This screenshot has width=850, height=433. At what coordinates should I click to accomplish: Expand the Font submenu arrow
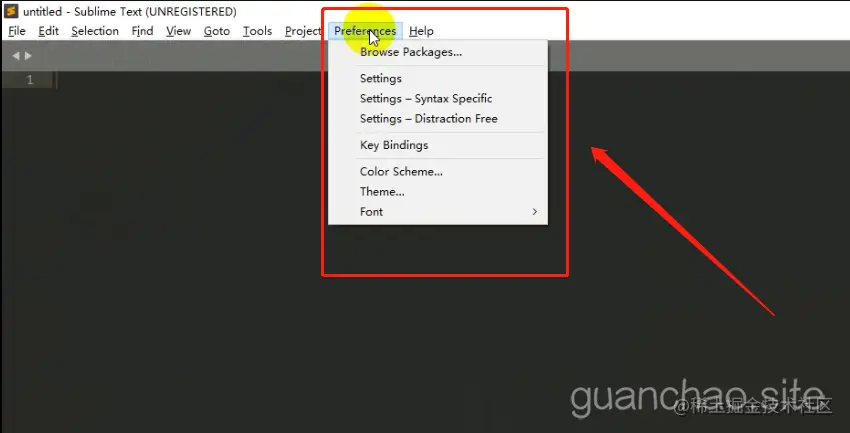[535, 212]
